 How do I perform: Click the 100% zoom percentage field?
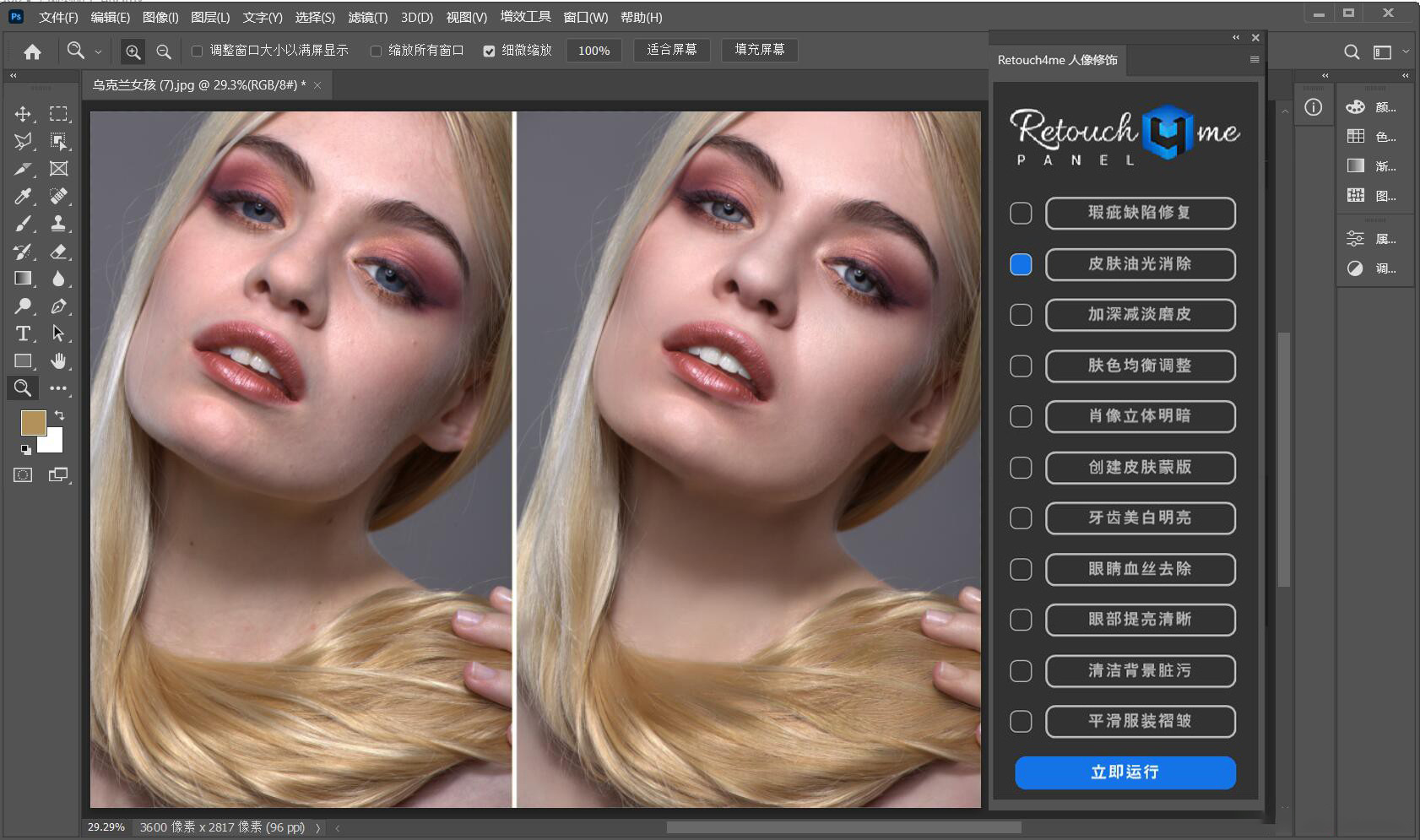pyautogui.click(x=593, y=50)
